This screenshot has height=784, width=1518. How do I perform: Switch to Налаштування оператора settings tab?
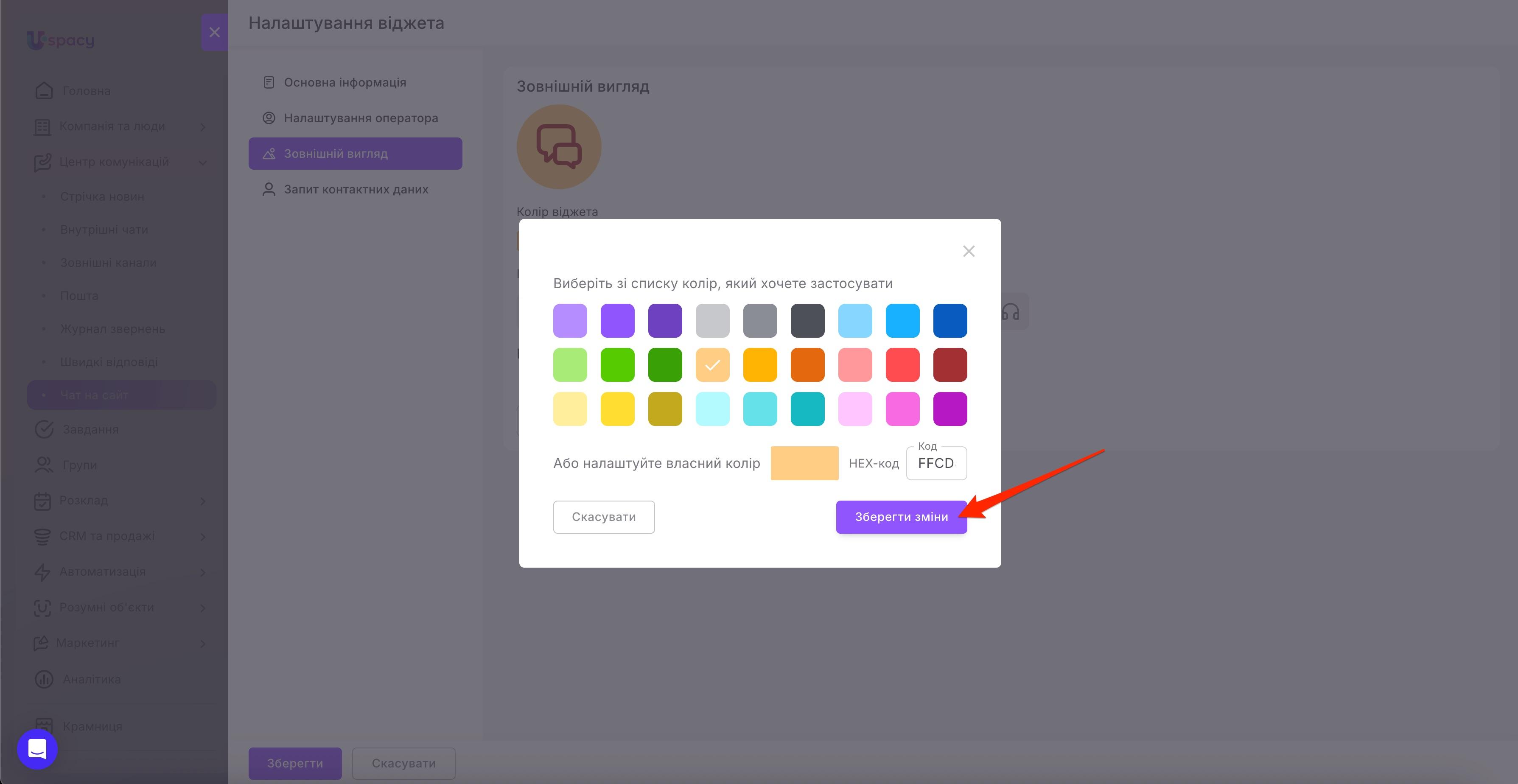click(356, 118)
